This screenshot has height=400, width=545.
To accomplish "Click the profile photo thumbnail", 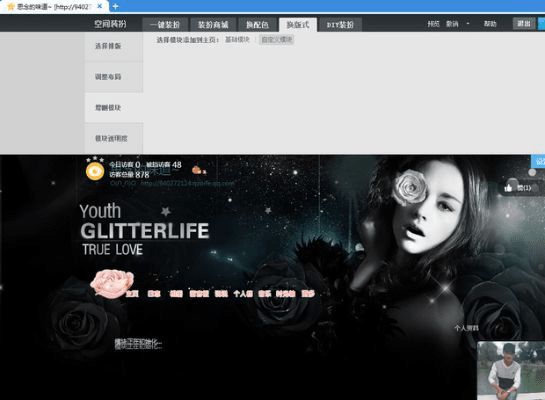I will [x=511, y=370].
